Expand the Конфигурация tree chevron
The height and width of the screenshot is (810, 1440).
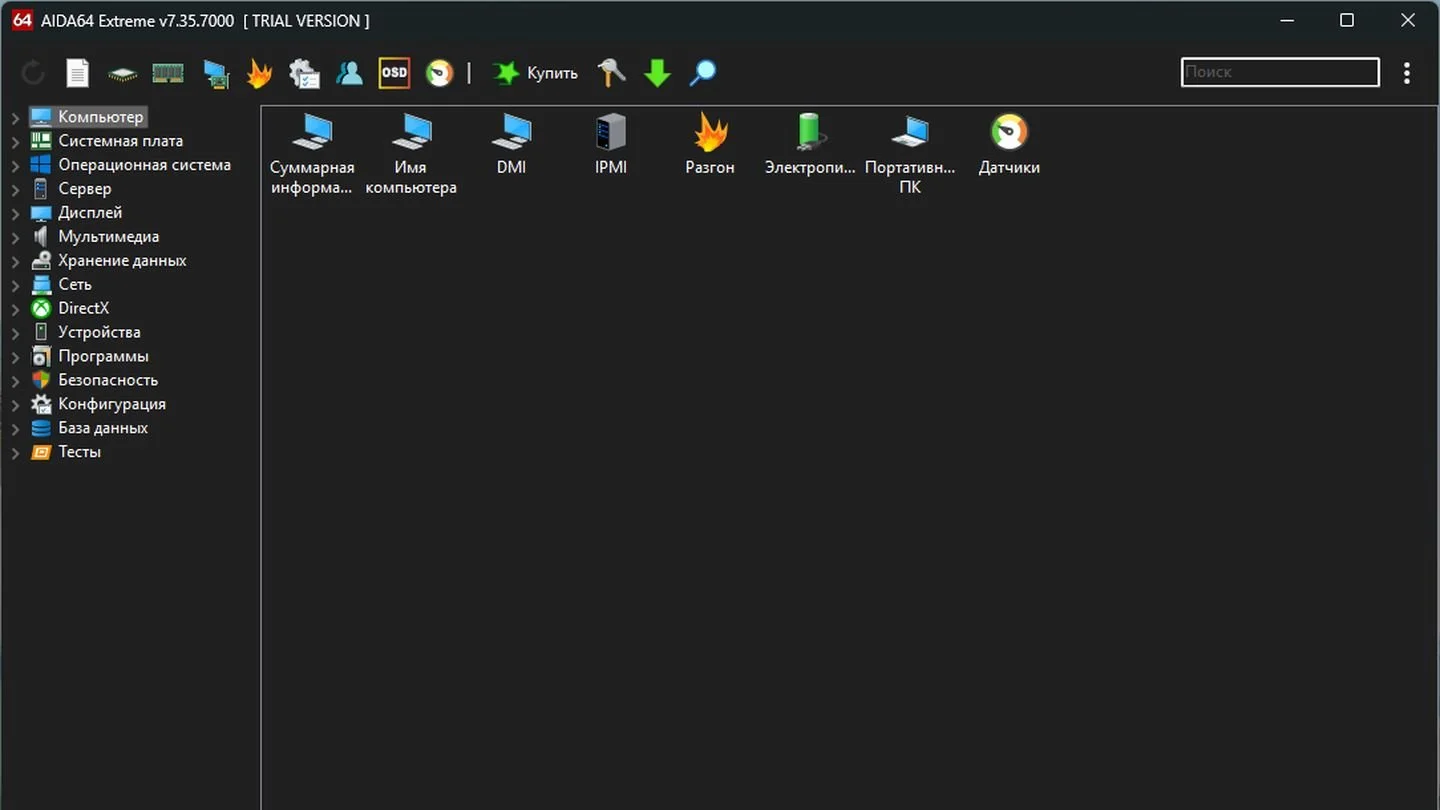pyautogui.click(x=15, y=406)
